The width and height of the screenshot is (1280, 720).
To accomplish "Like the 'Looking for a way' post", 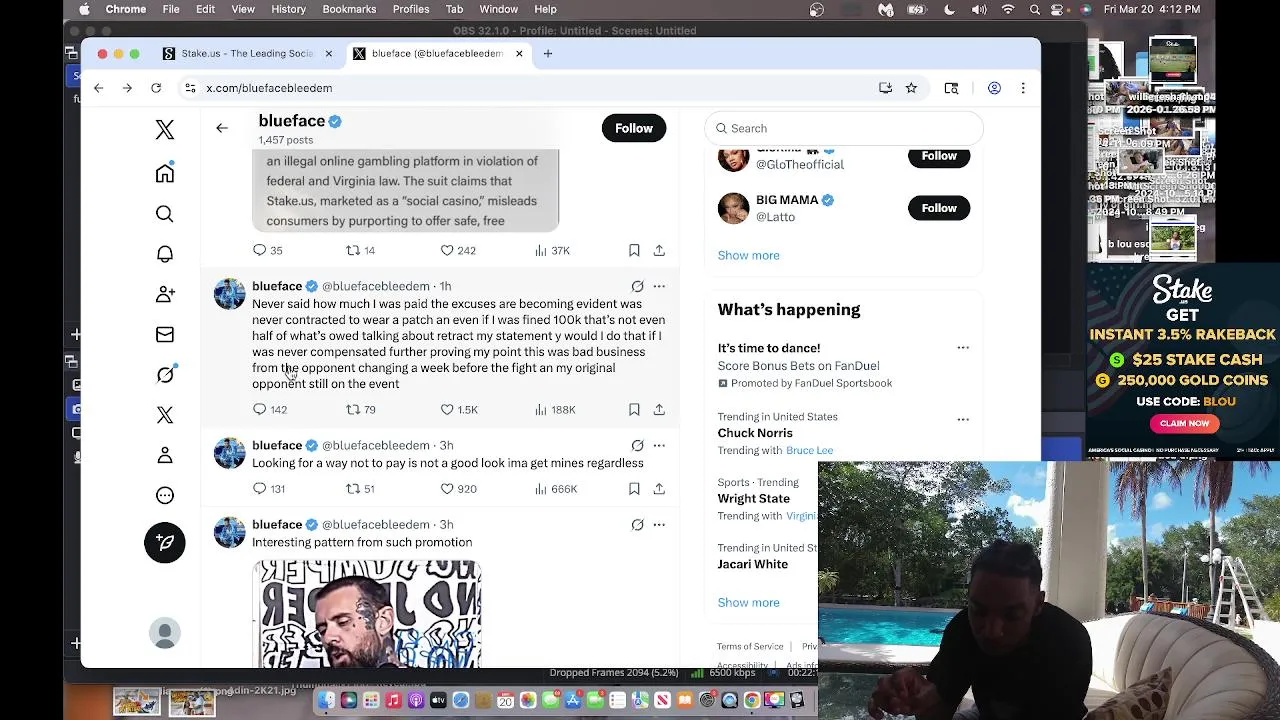I will coord(447,489).
